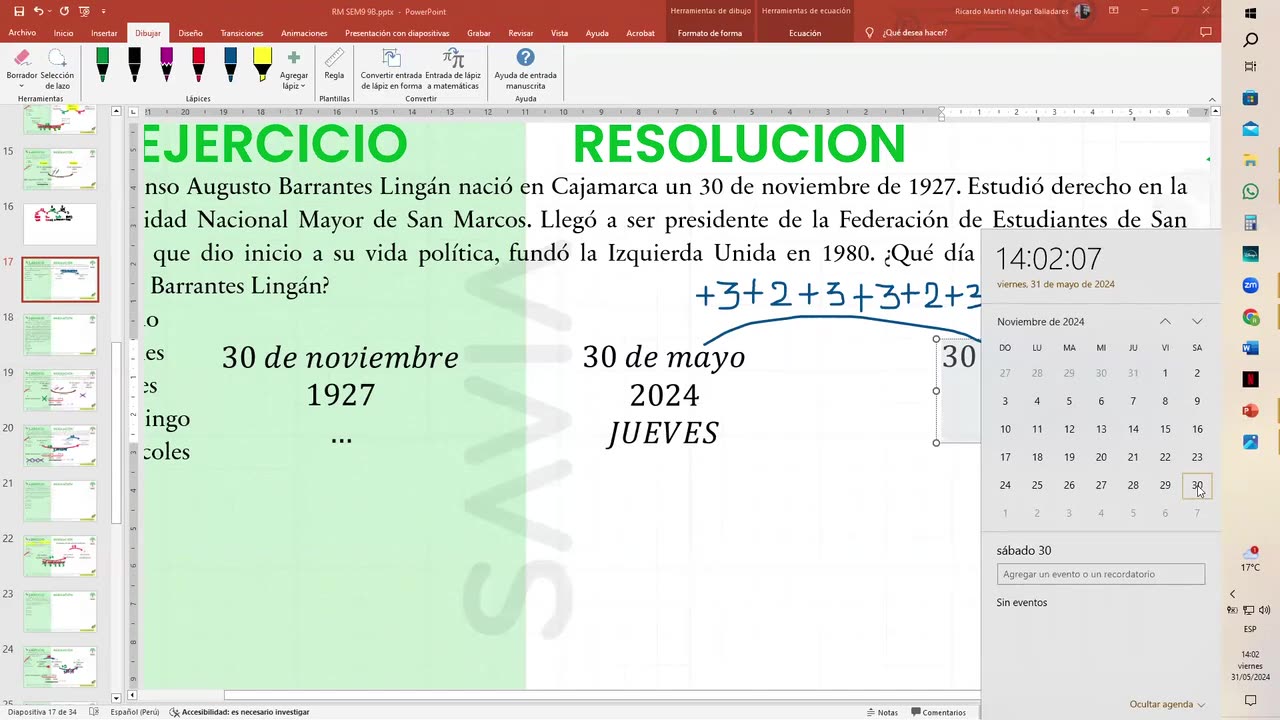Select the dark blue pen
This screenshot has width=1280, height=720.
point(230,66)
